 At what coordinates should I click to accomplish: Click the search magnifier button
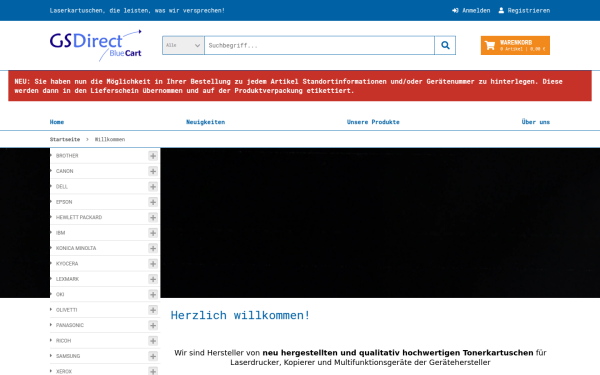point(445,46)
